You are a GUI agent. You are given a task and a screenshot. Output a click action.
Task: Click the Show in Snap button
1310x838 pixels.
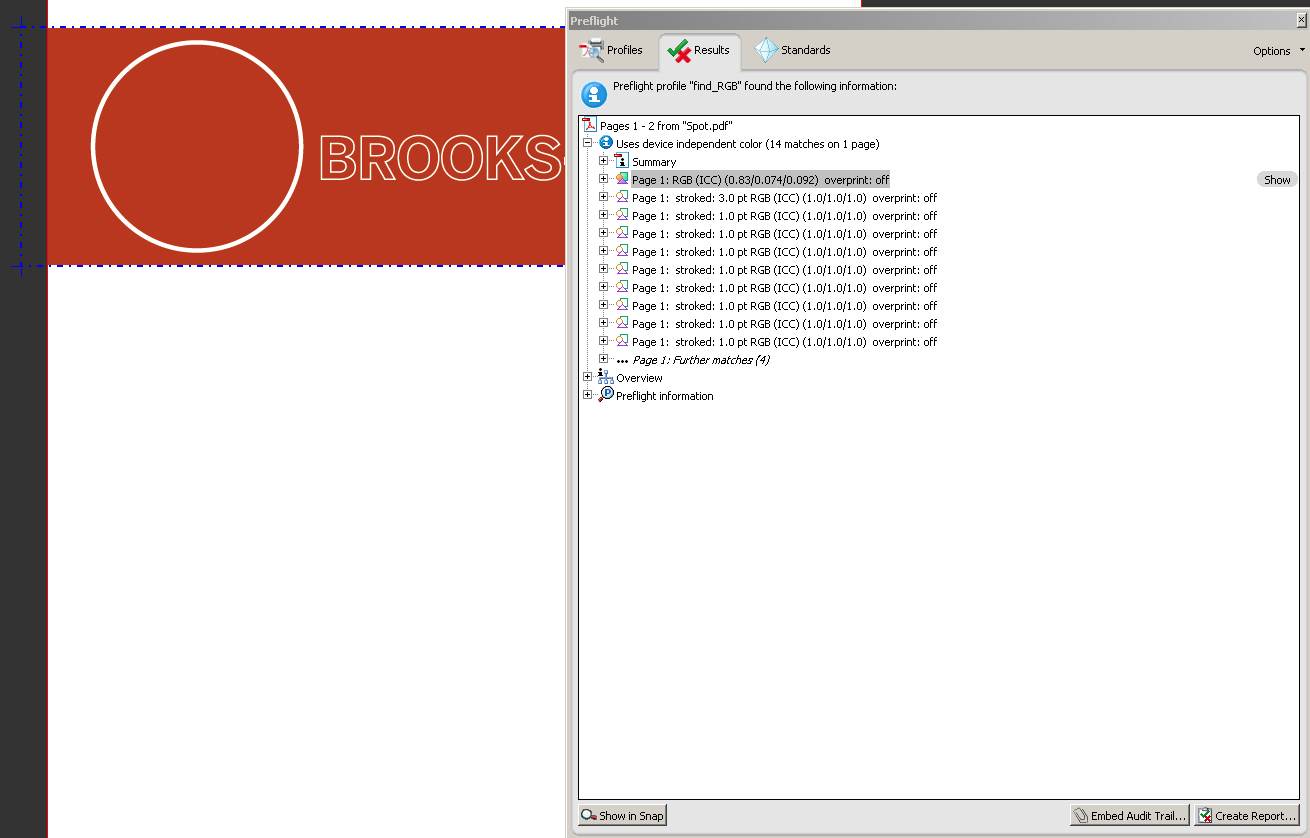pos(622,816)
